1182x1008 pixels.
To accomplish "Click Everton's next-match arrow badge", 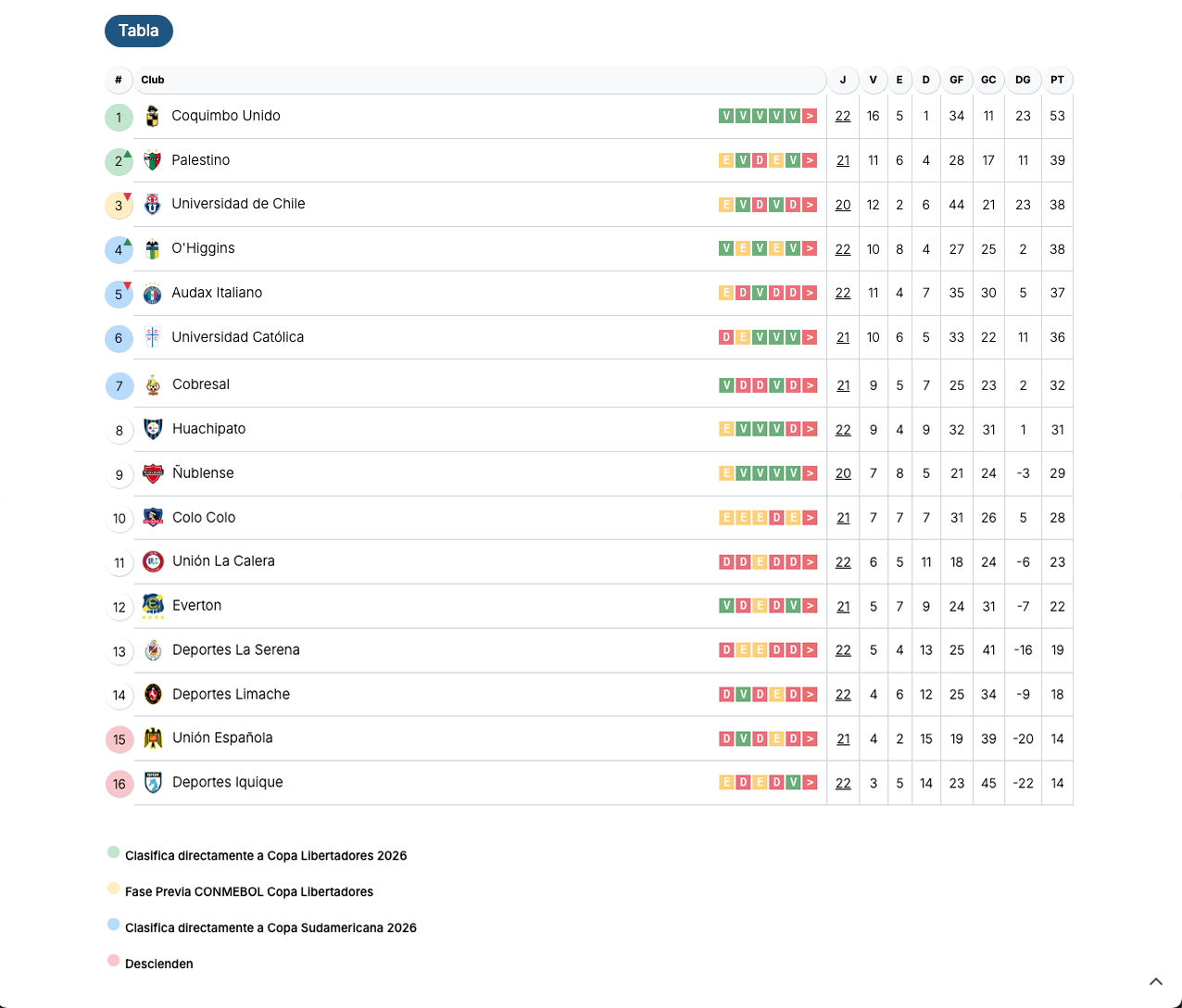I will pyautogui.click(x=811, y=606).
